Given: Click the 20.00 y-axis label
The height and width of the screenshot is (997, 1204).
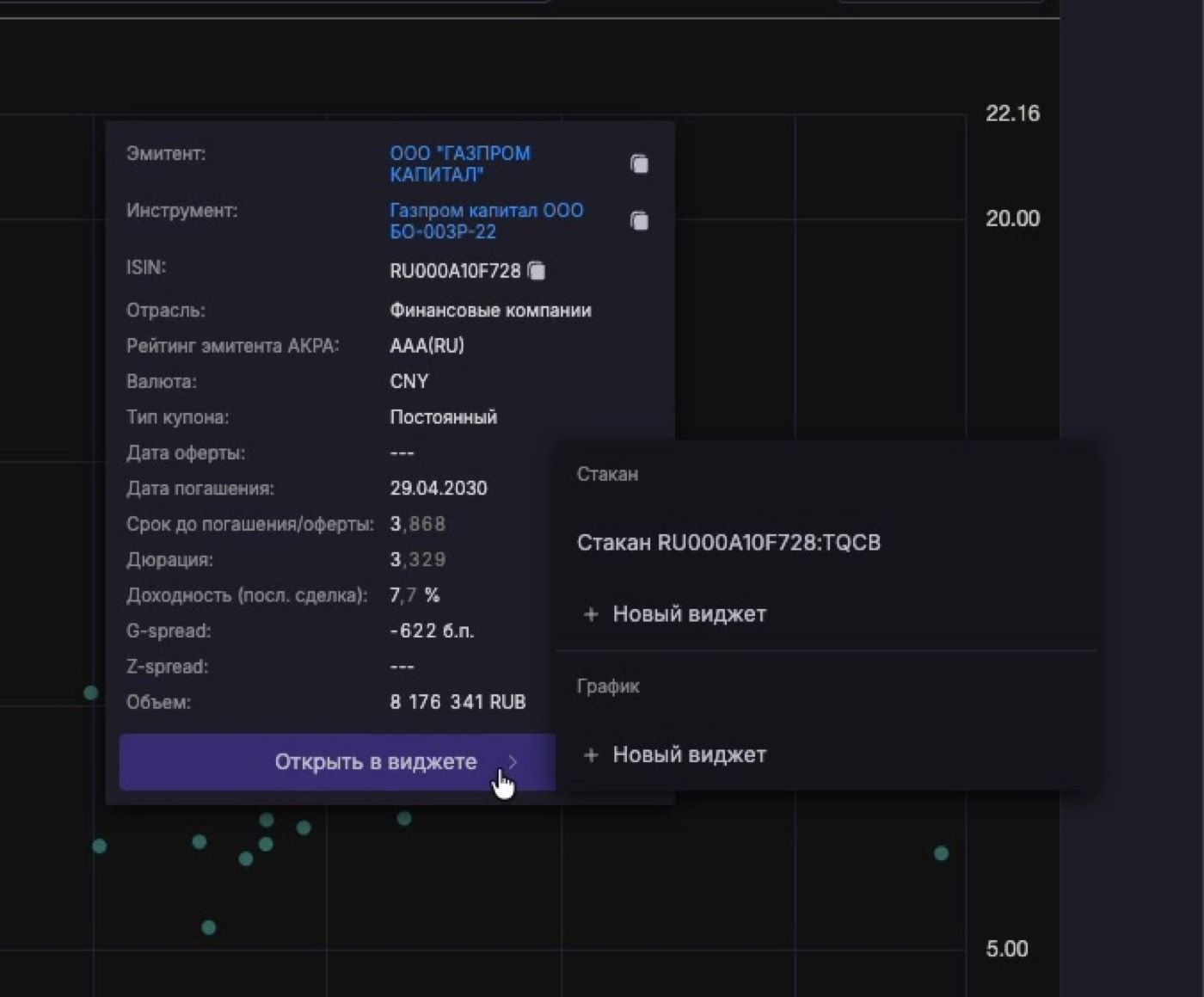Looking at the screenshot, I should pos(1012,218).
